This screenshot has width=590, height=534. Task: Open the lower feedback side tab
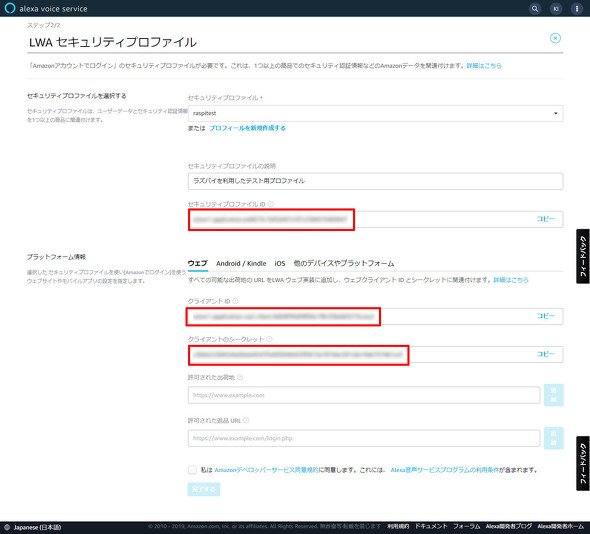[583, 463]
